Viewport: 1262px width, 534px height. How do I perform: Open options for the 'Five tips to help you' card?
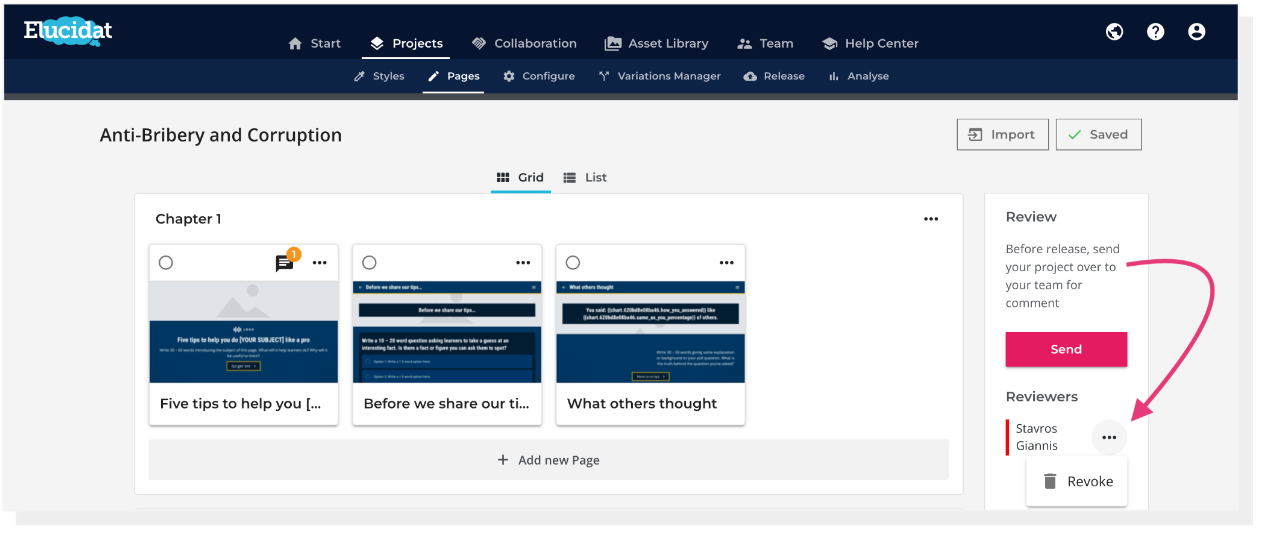coord(320,263)
